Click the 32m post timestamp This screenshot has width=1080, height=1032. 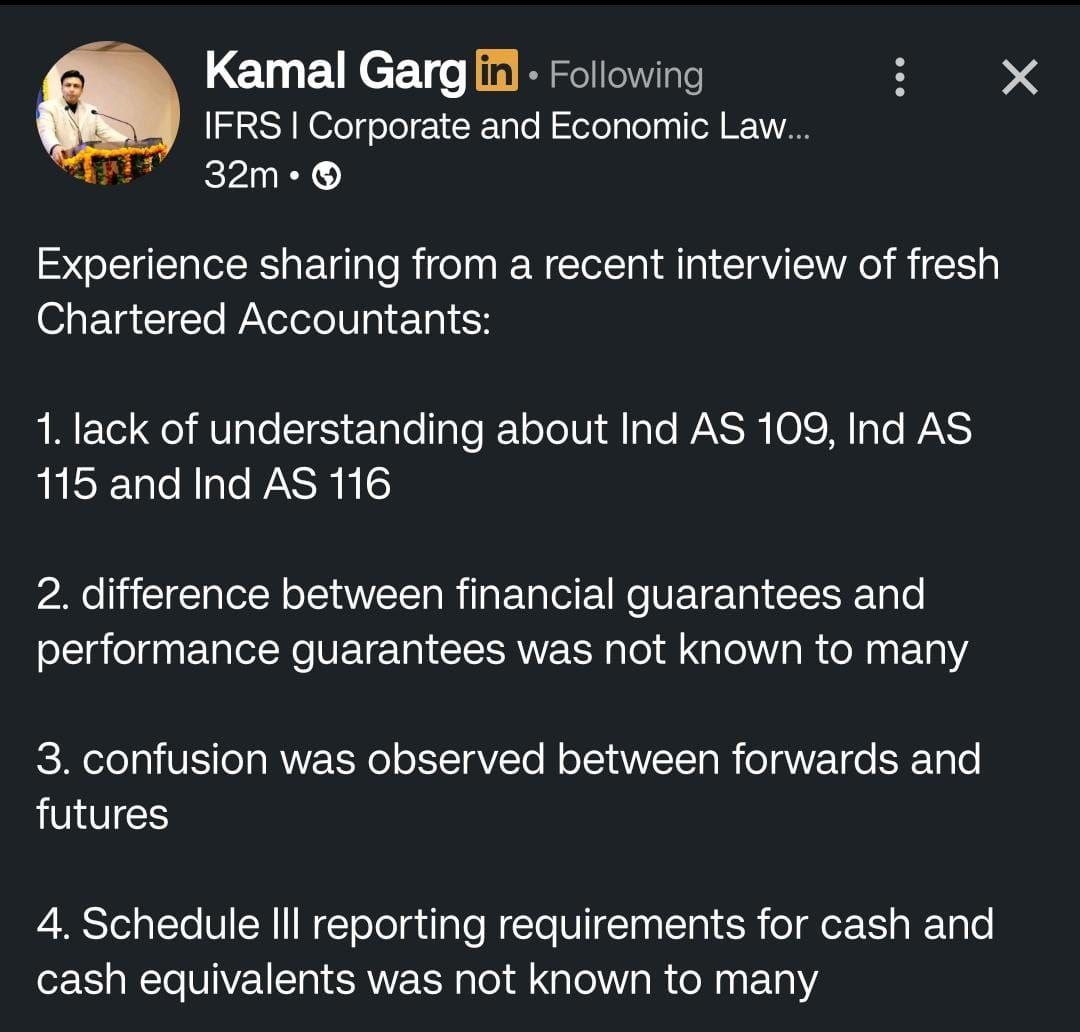click(x=240, y=176)
